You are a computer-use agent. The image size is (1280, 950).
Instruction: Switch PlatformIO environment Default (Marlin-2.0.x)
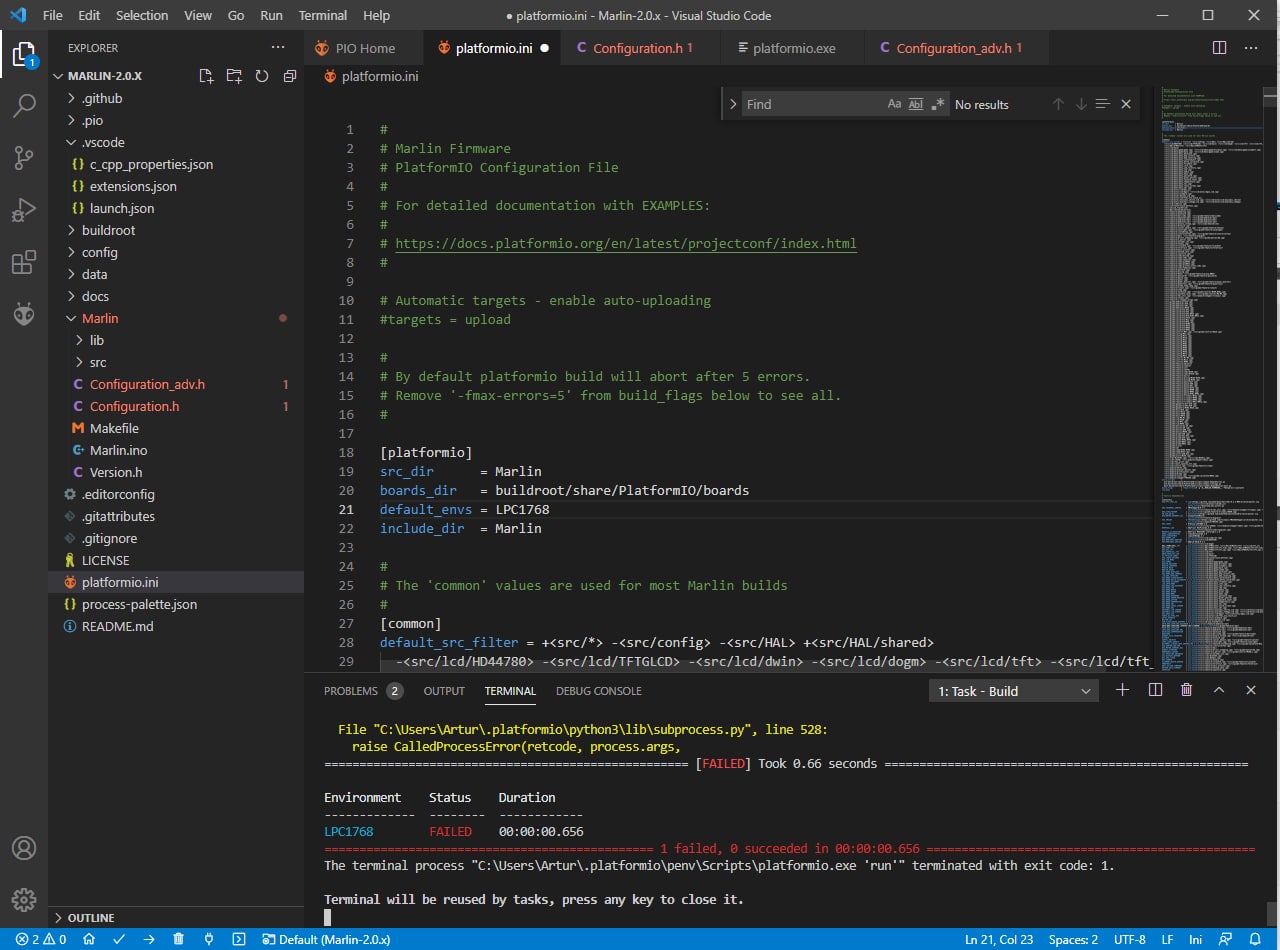[x=325, y=939]
